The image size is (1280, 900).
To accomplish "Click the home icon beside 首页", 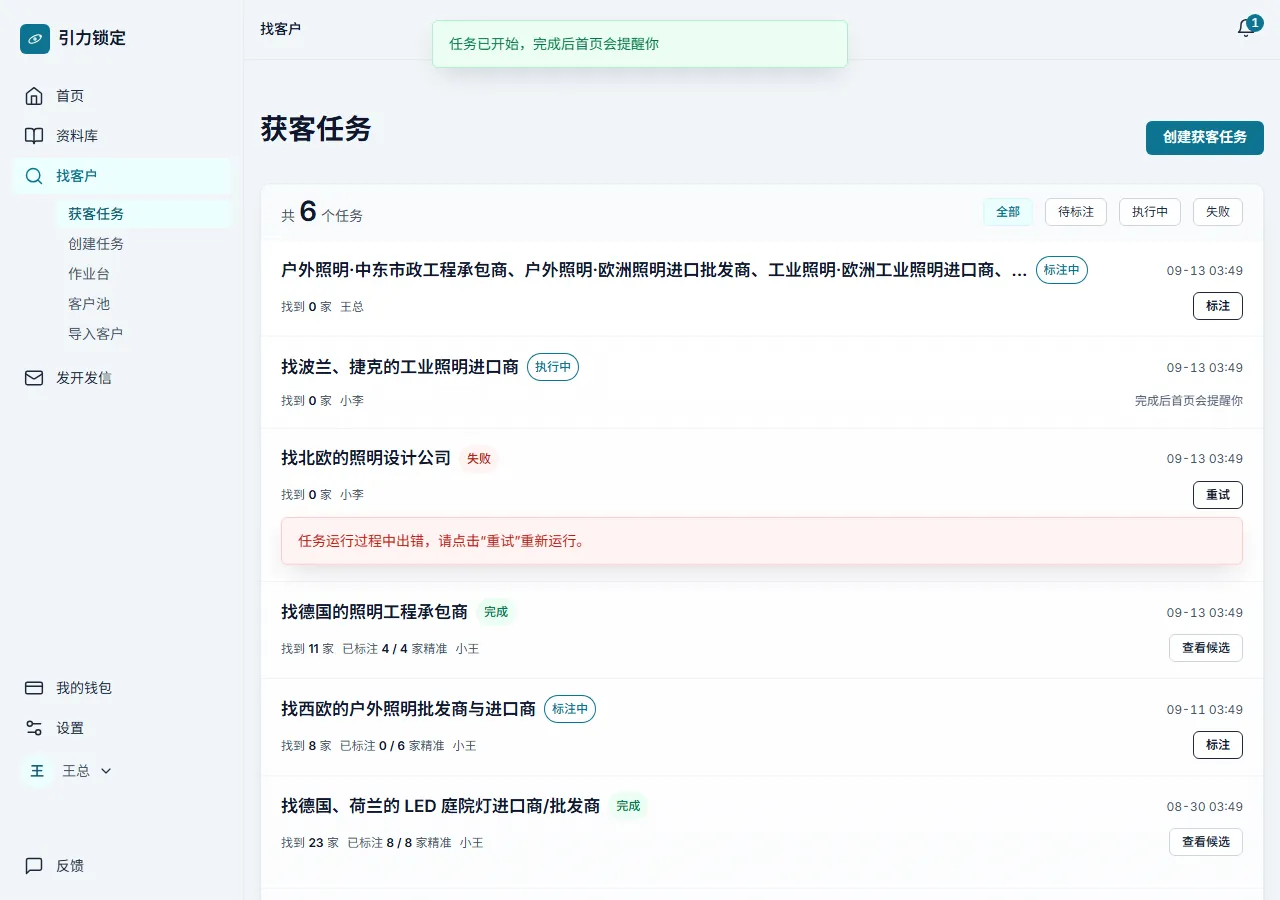I will [34, 96].
